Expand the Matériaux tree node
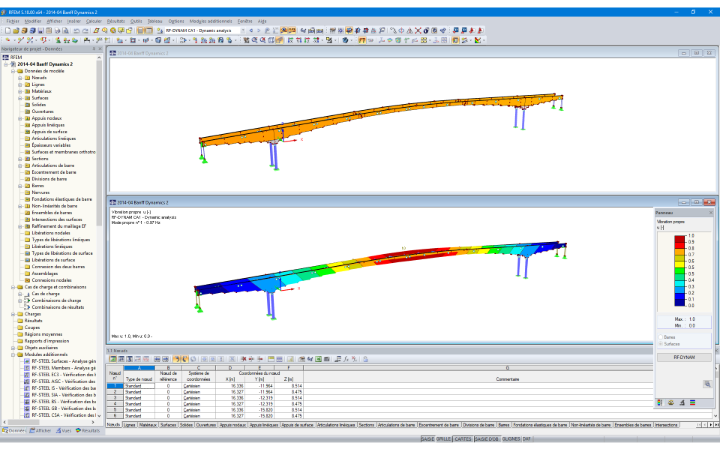The image size is (720, 450). pos(20,91)
